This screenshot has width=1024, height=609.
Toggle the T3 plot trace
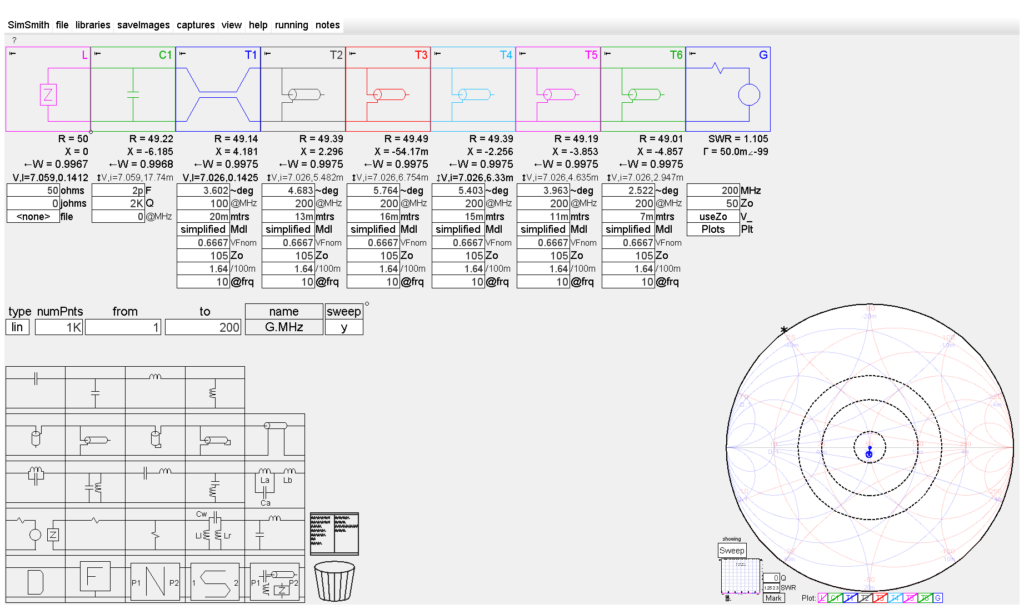[x=881, y=598]
